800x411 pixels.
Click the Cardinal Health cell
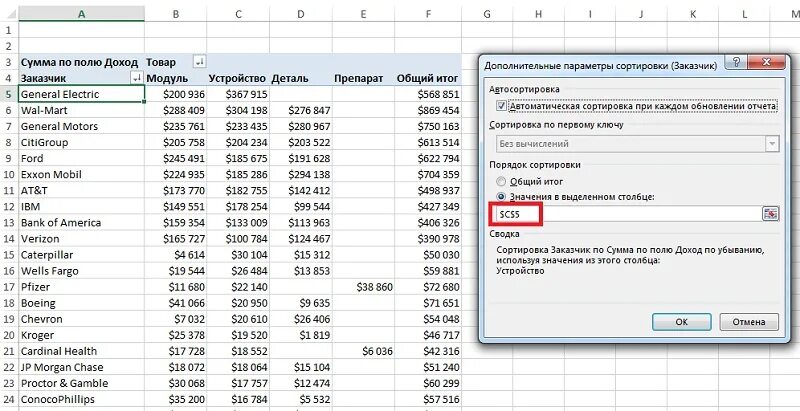coord(82,351)
